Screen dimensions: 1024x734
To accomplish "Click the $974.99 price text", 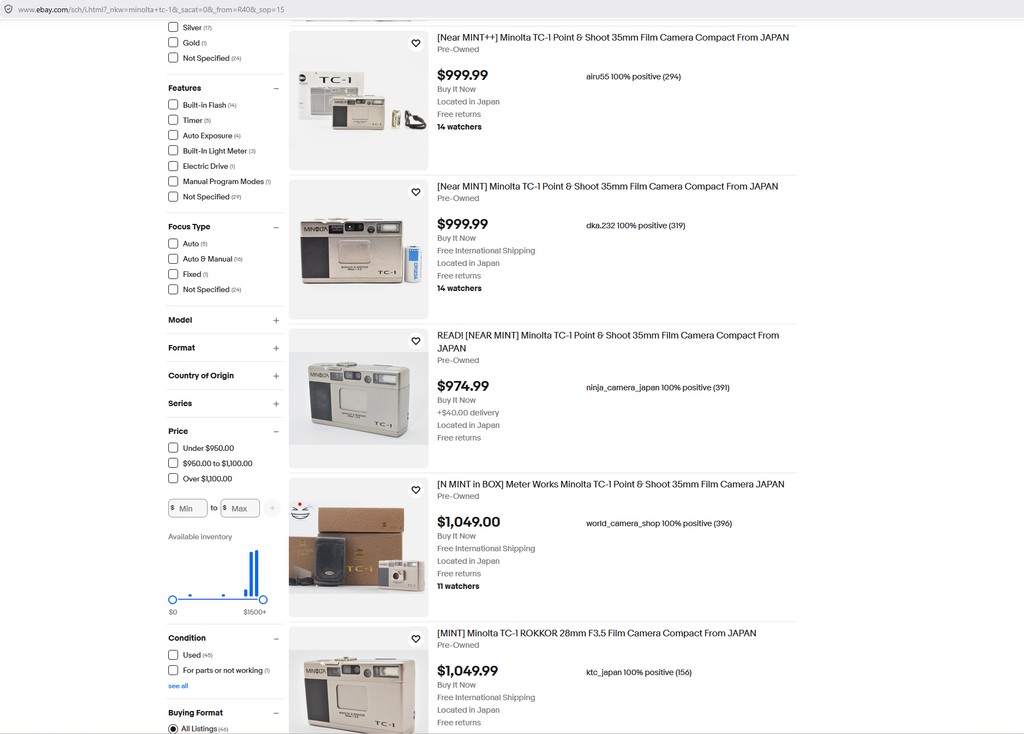I will [462, 386].
